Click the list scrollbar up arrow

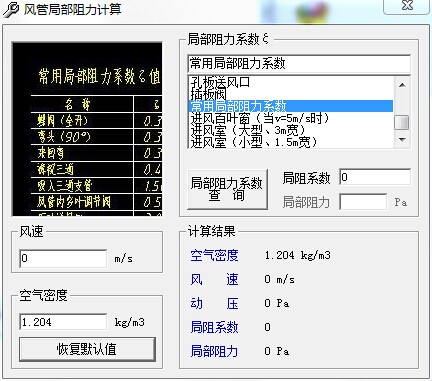click(402, 85)
